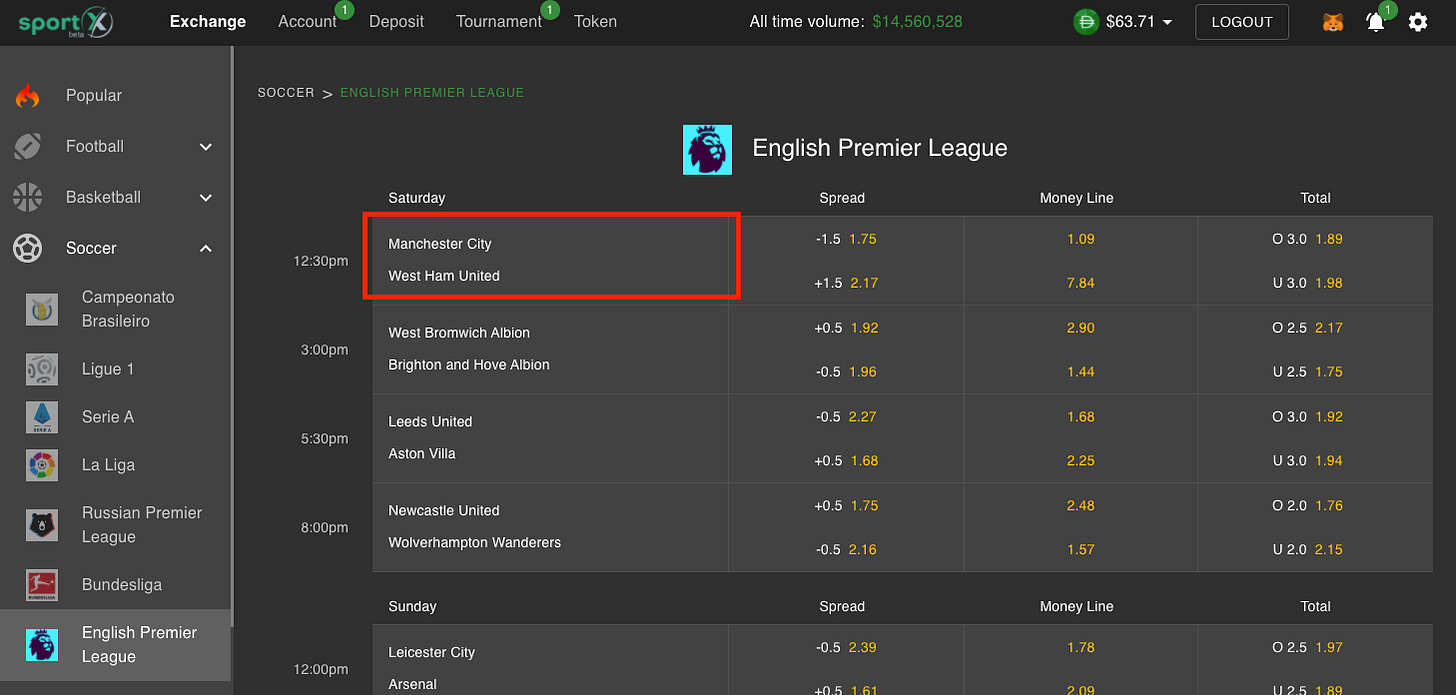Screen dimensions: 1456x695
Task: Open the Tournament tab
Action: 499,22
